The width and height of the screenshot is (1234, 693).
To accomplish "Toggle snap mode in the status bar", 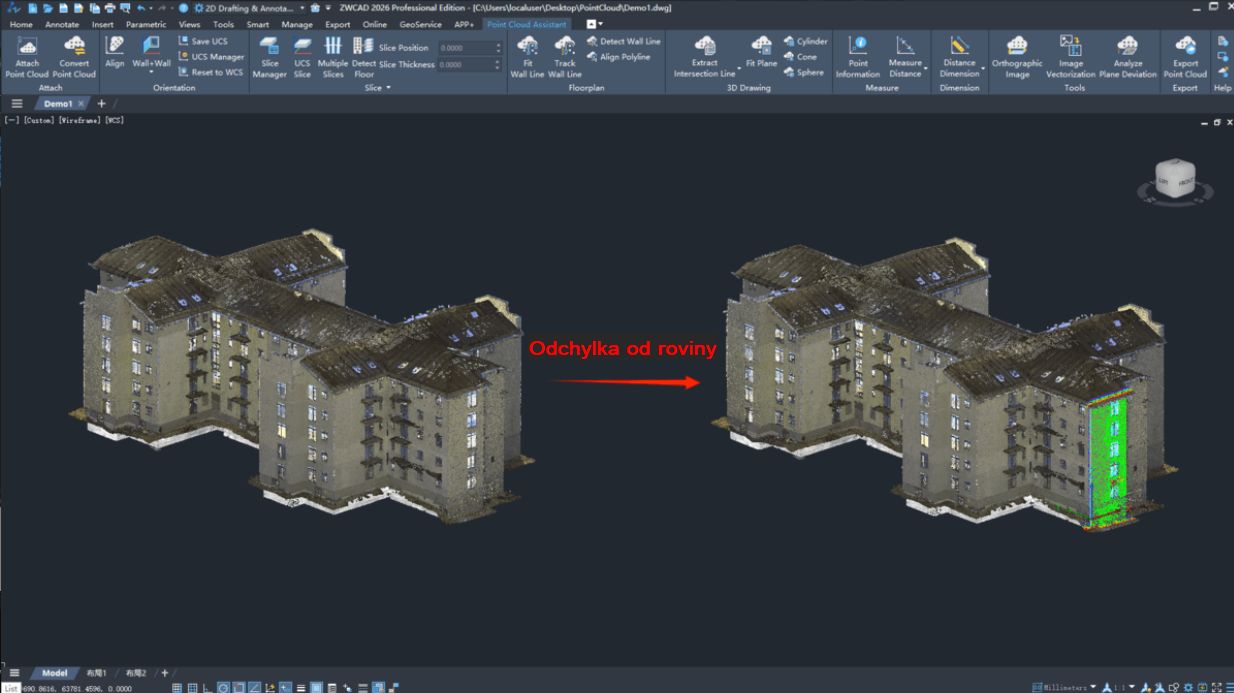I will [192, 688].
